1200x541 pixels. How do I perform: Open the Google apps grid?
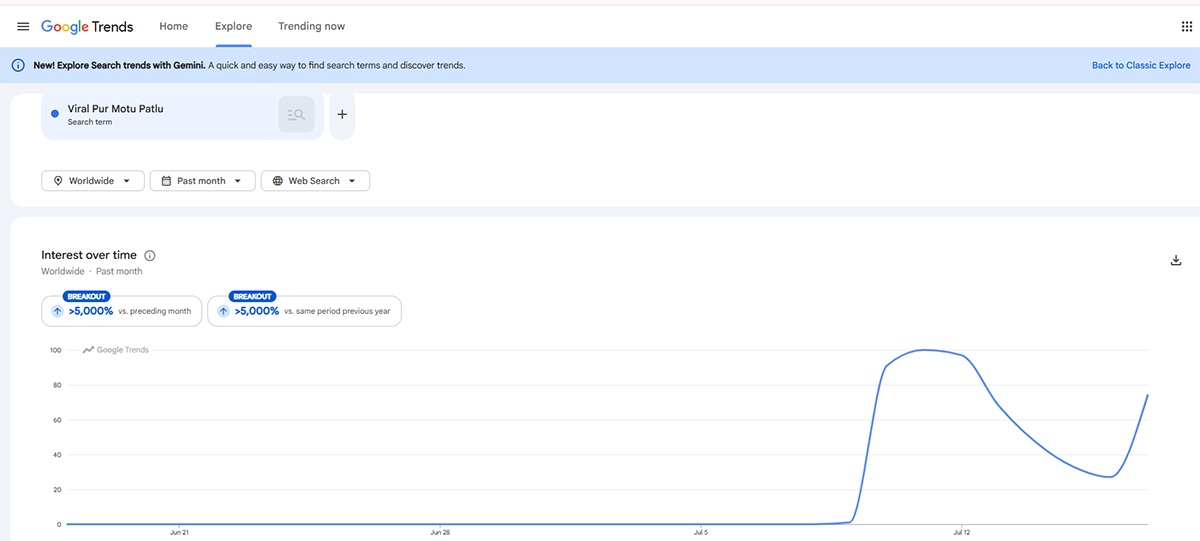coord(1187,27)
